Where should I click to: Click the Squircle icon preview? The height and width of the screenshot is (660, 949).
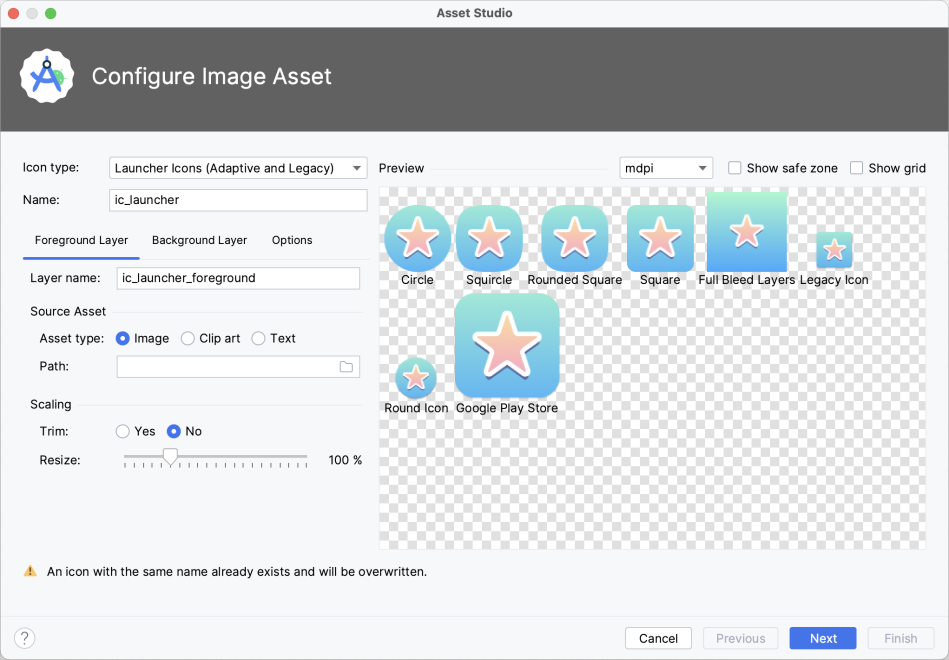(489, 238)
